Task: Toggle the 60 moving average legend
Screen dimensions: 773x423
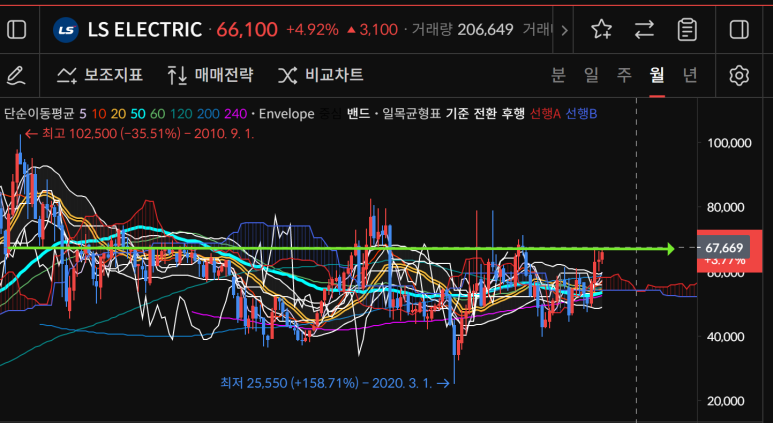Action: point(157,114)
